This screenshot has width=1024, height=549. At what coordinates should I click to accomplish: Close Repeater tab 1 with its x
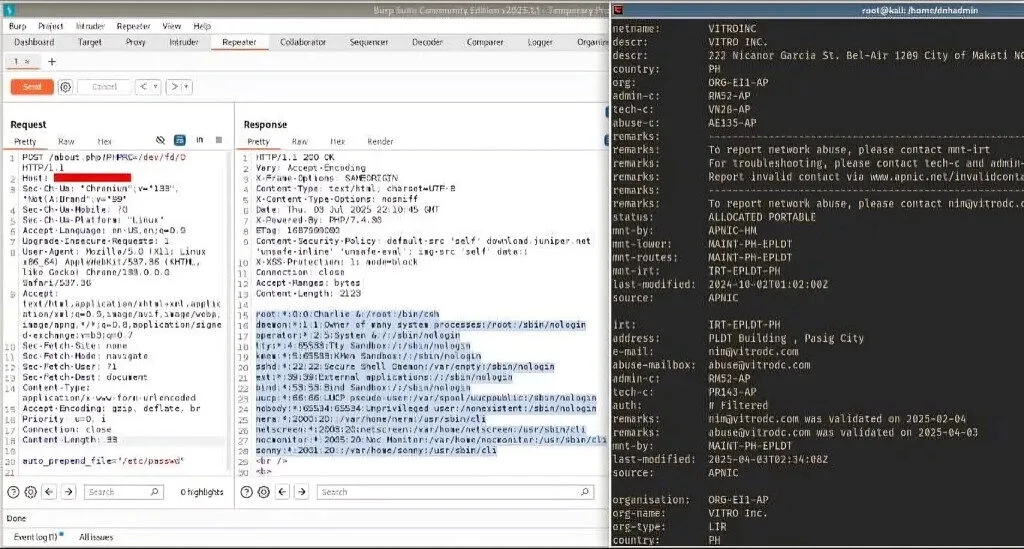pos(27,61)
